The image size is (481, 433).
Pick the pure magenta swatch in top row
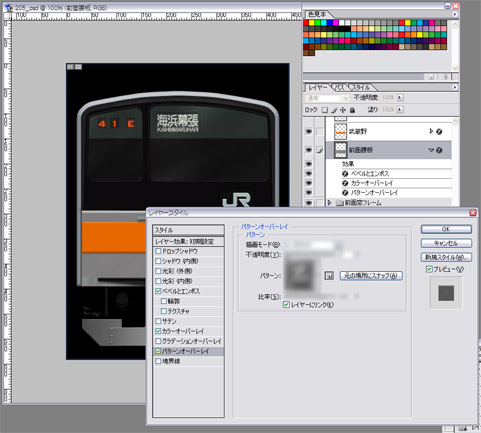click(x=336, y=23)
